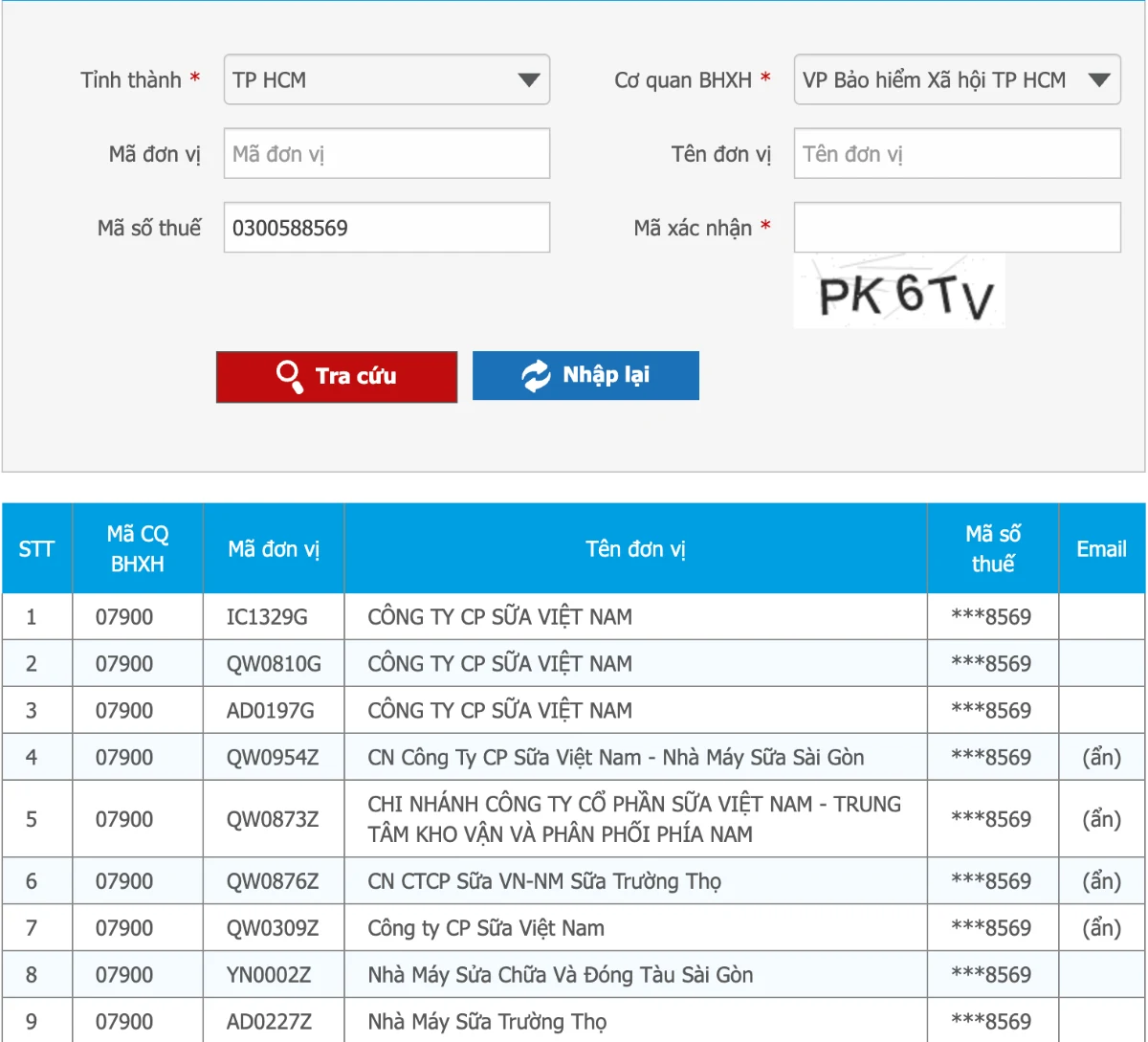The image size is (1148, 1042).
Task: Edit the Mã số thuế field containing 0300588569
Action: (386, 227)
